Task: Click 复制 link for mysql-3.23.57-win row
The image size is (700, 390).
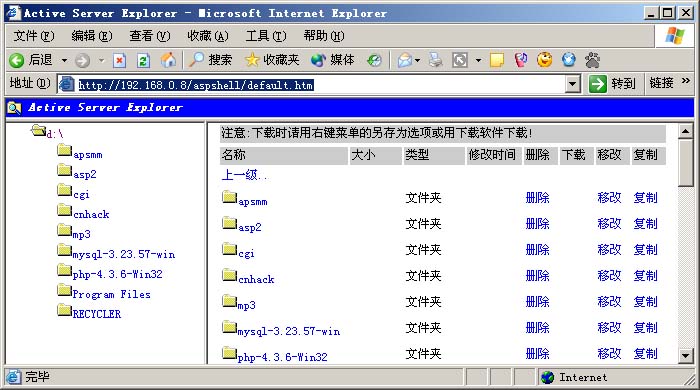Action: click(646, 328)
